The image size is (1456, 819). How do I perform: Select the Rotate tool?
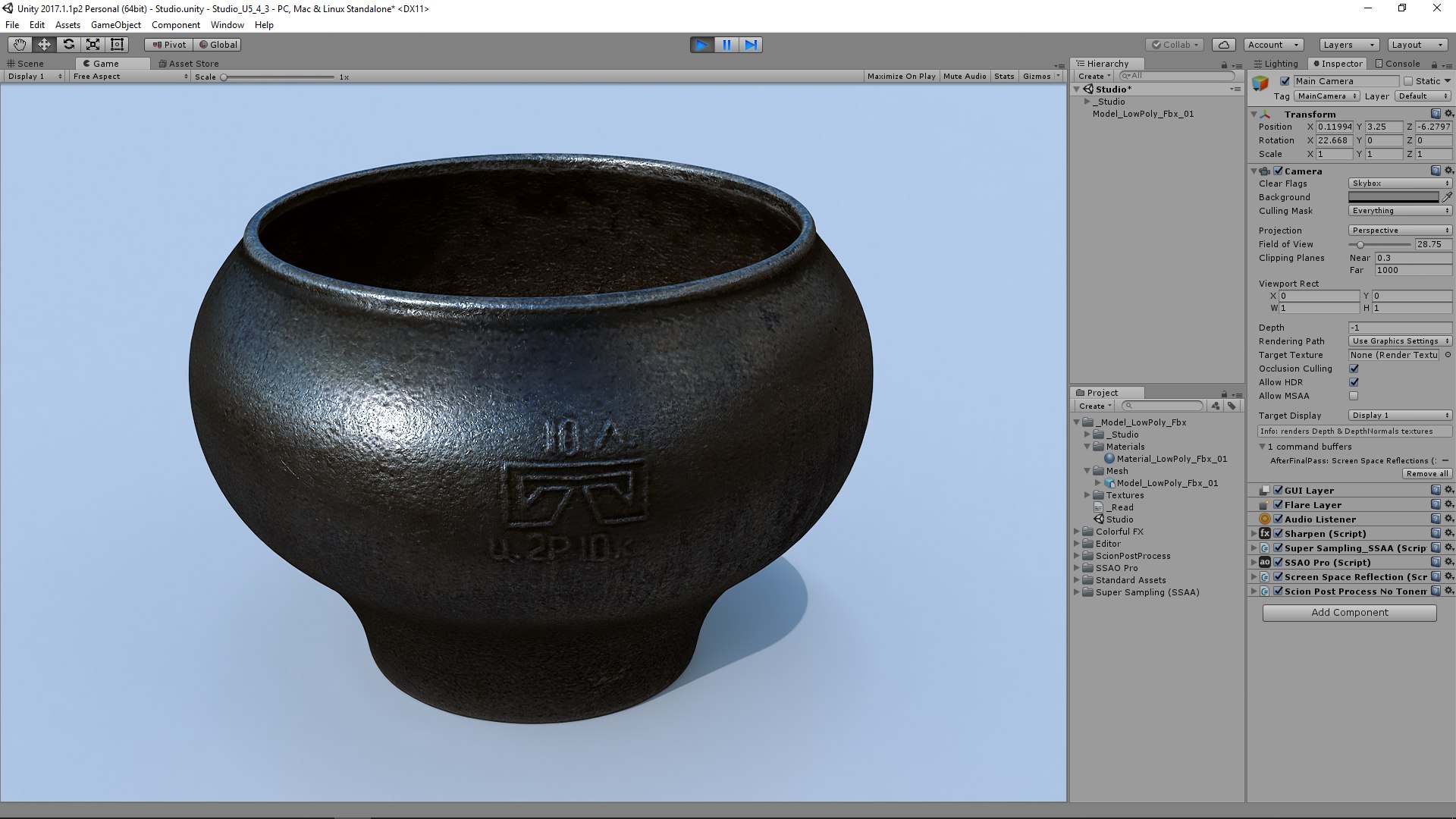tap(68, 45)
